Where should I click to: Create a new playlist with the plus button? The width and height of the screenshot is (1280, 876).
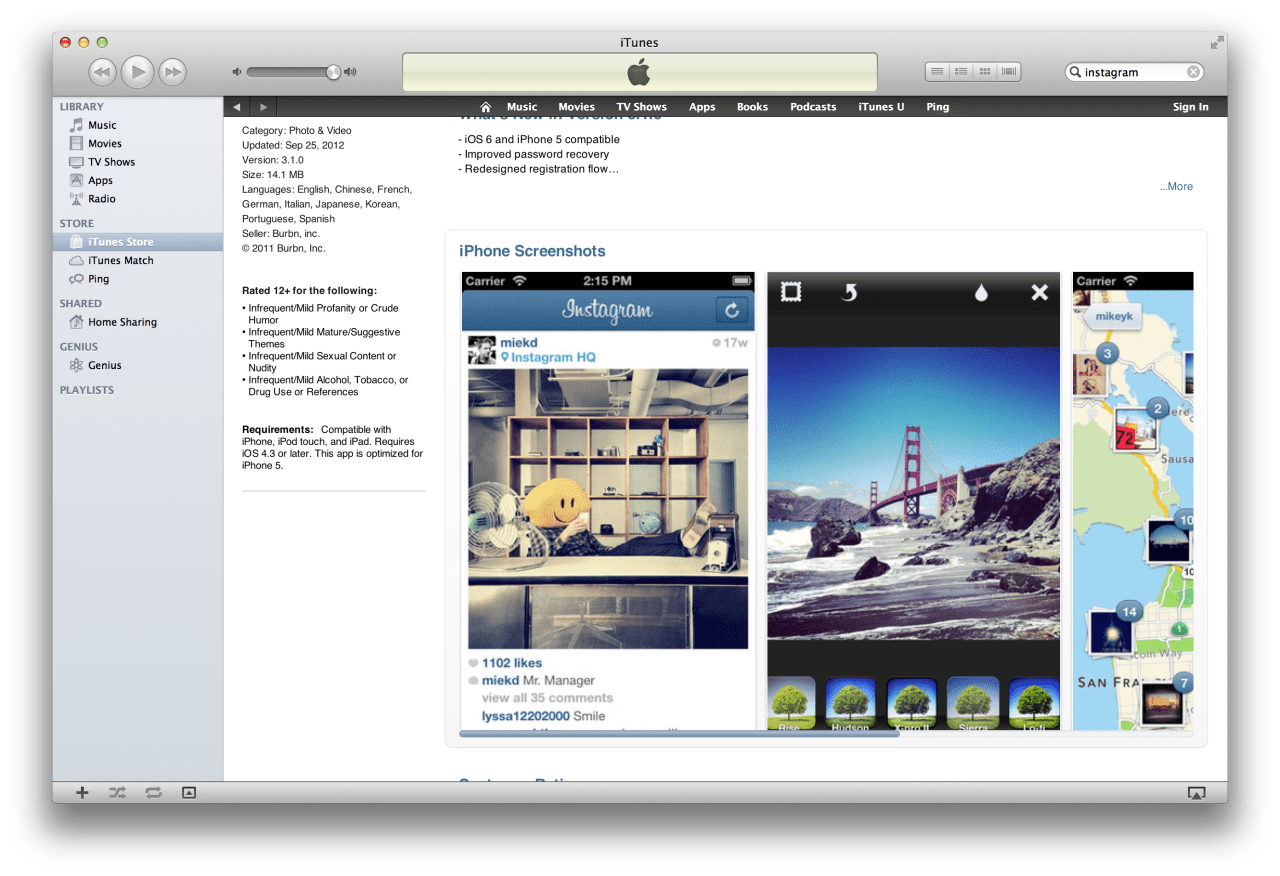pos(81,792)
